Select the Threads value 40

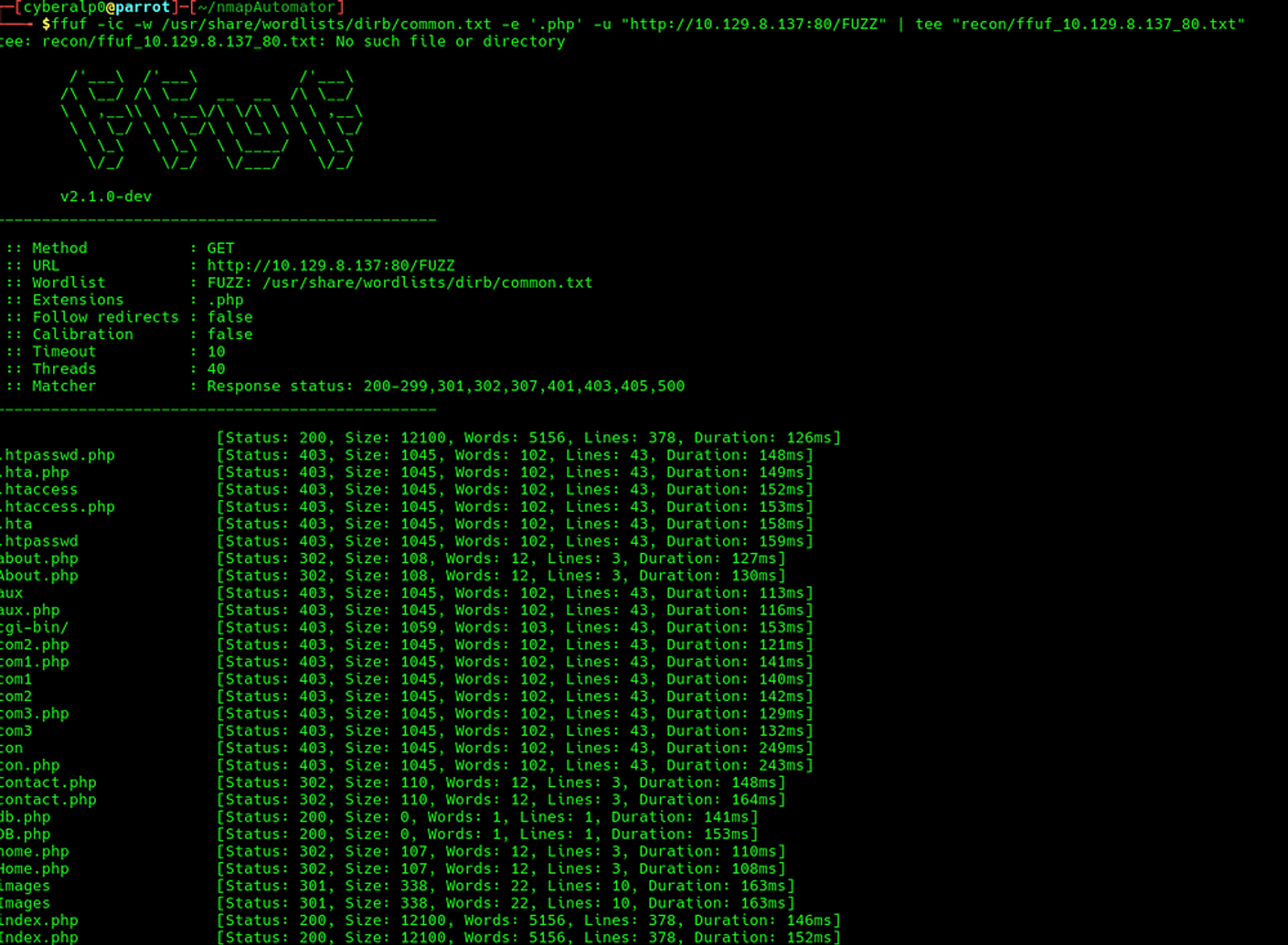[217, 369]
